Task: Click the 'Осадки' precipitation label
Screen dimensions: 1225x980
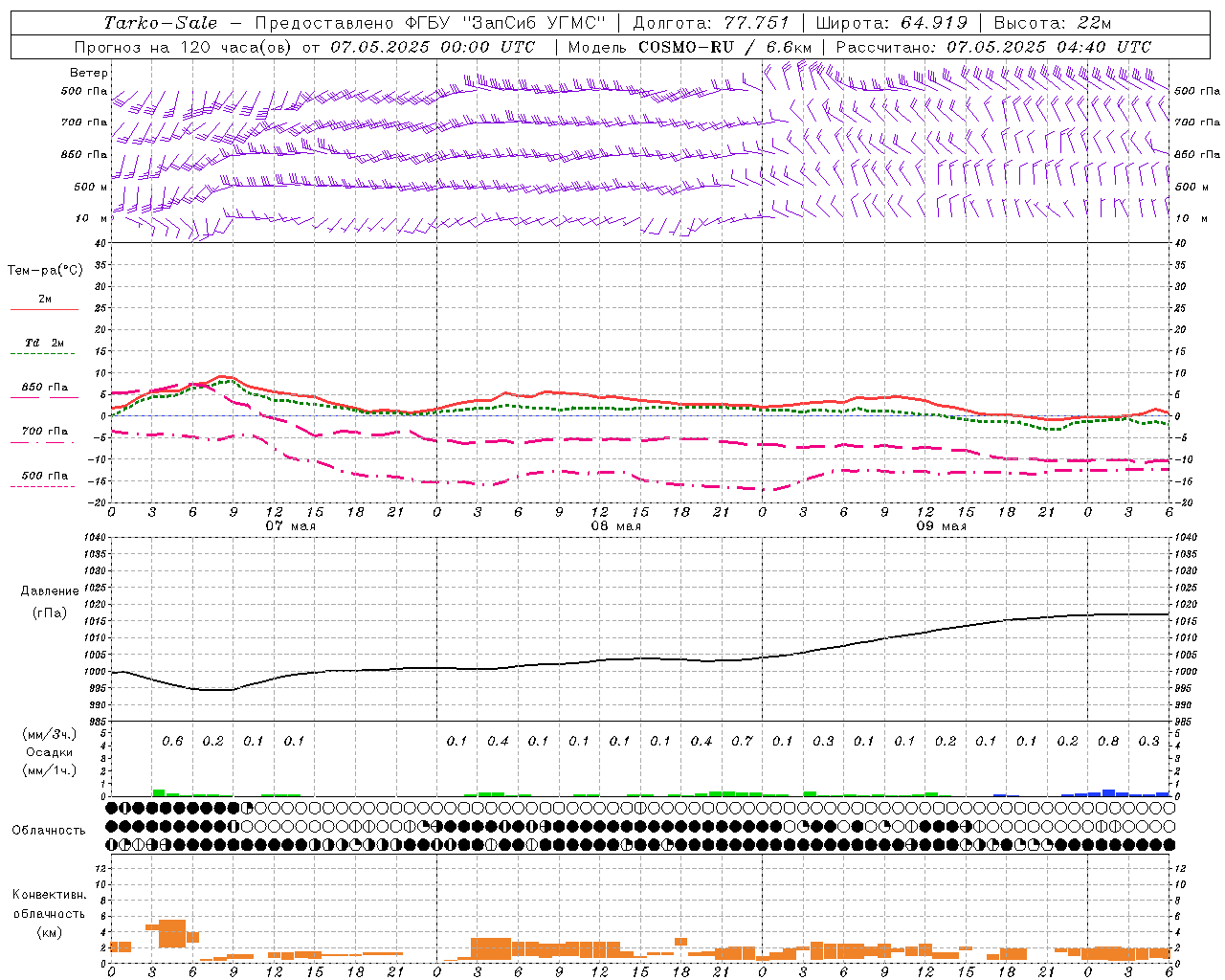Action: click(x=50, y=752)
